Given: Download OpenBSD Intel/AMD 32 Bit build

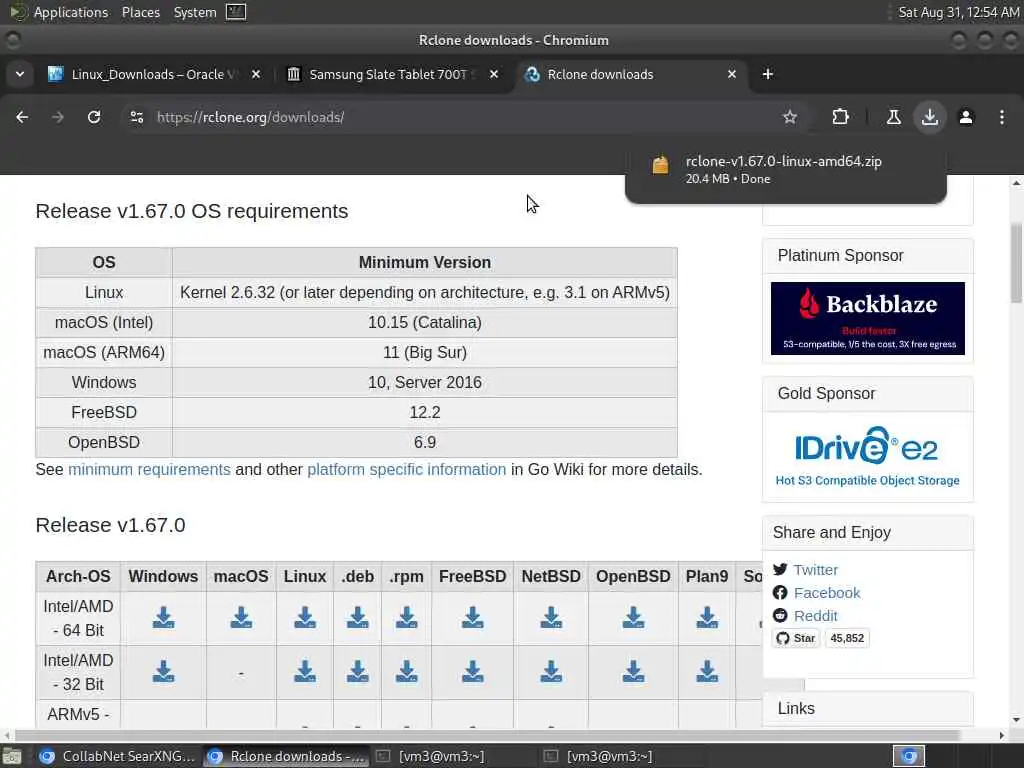Looking at the screenshot, I should coord(633,672).
